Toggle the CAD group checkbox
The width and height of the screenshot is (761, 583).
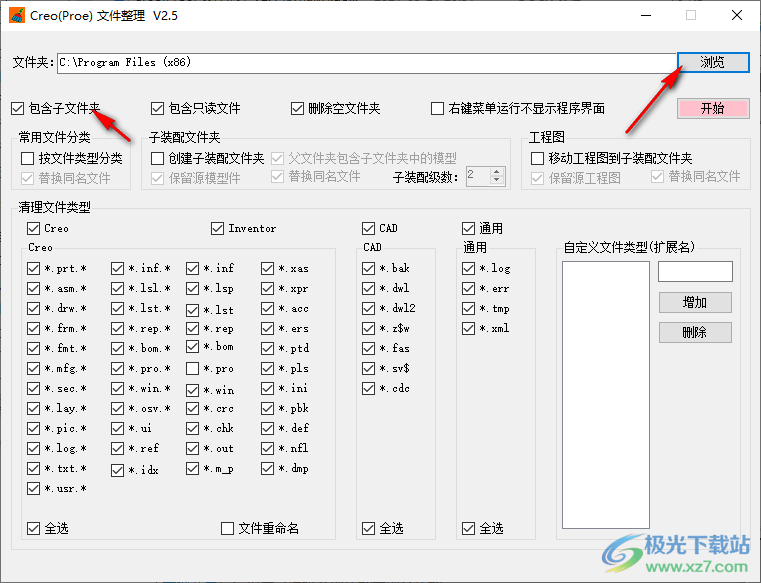tap(368, 228)
